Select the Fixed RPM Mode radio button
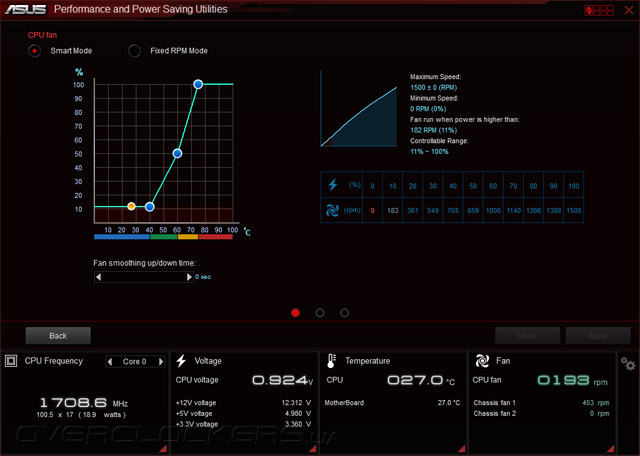The image size is (640, 456). coord(134,51)
